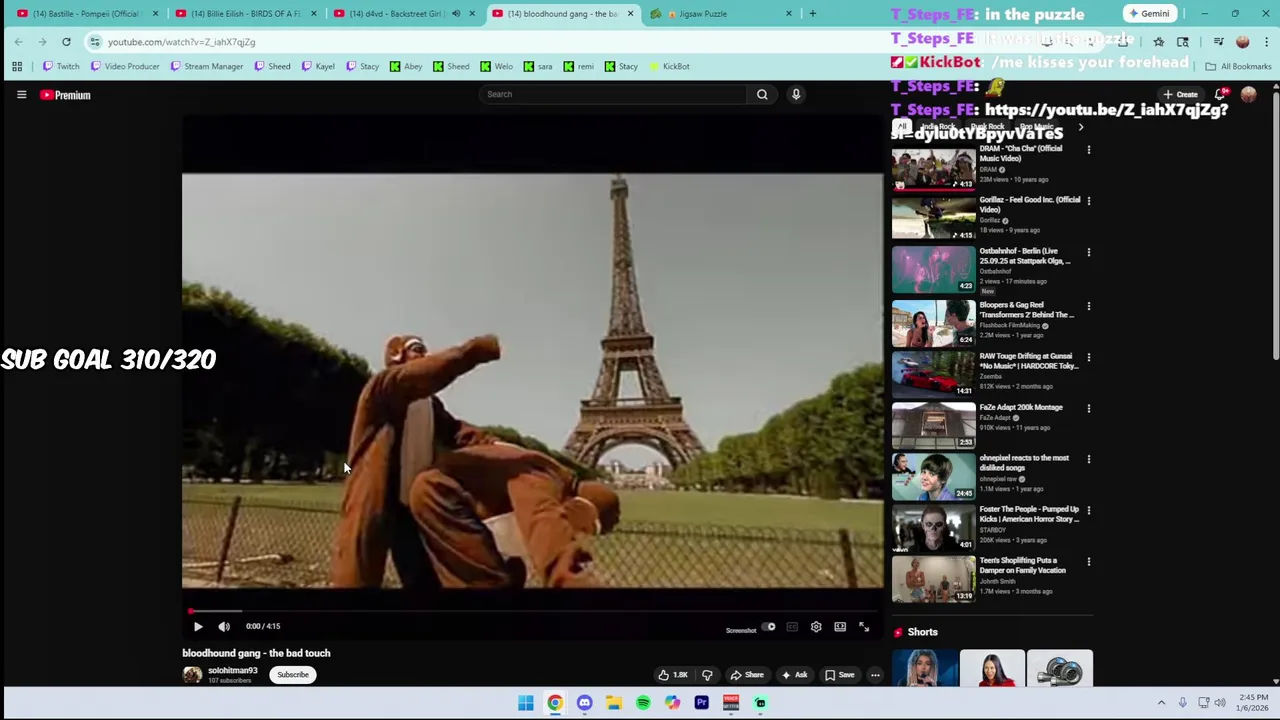Share the video
This screenshot has width=1280, height=720.
[x=747, y=675]
